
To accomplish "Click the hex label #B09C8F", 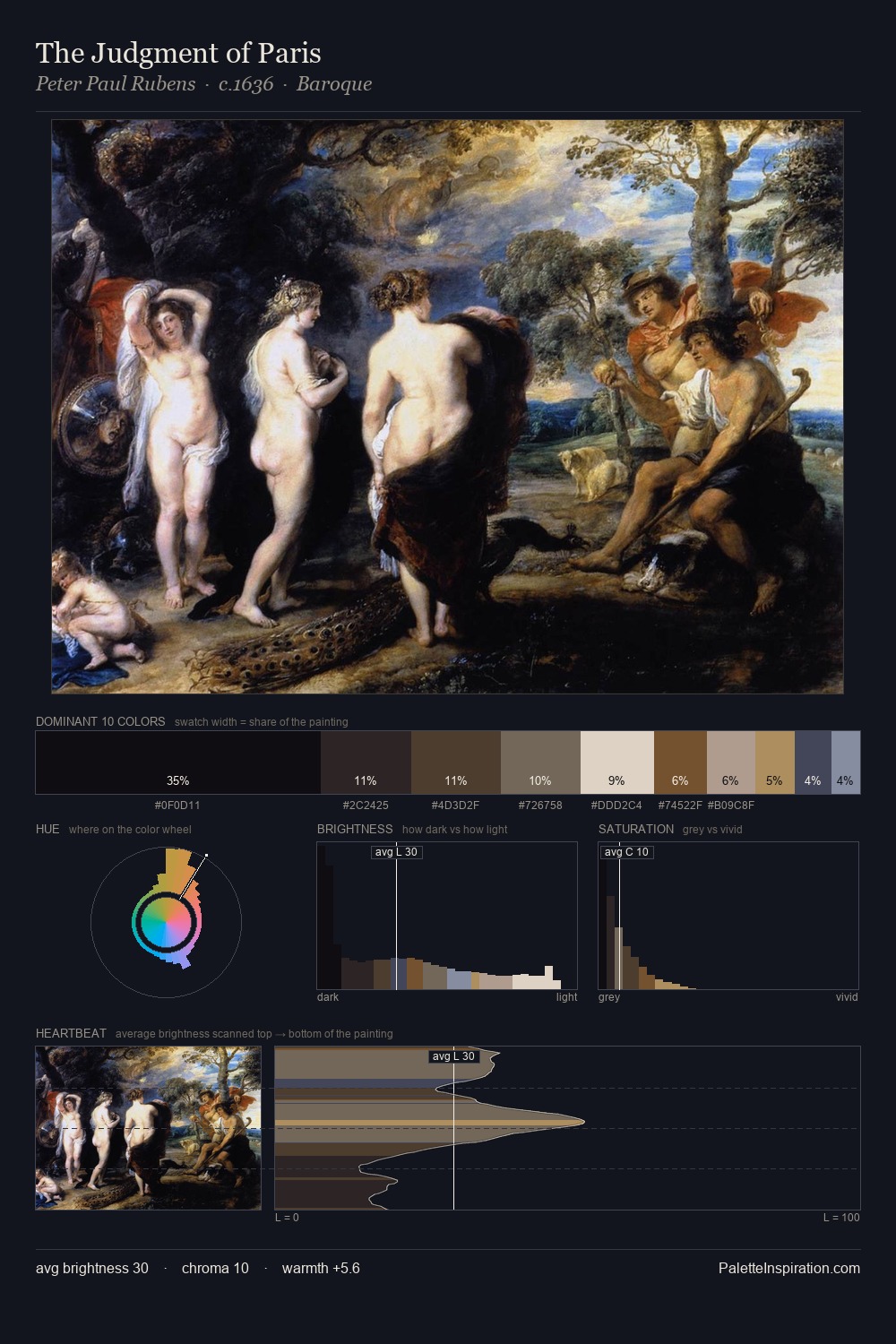I will [x=731, y=806].
